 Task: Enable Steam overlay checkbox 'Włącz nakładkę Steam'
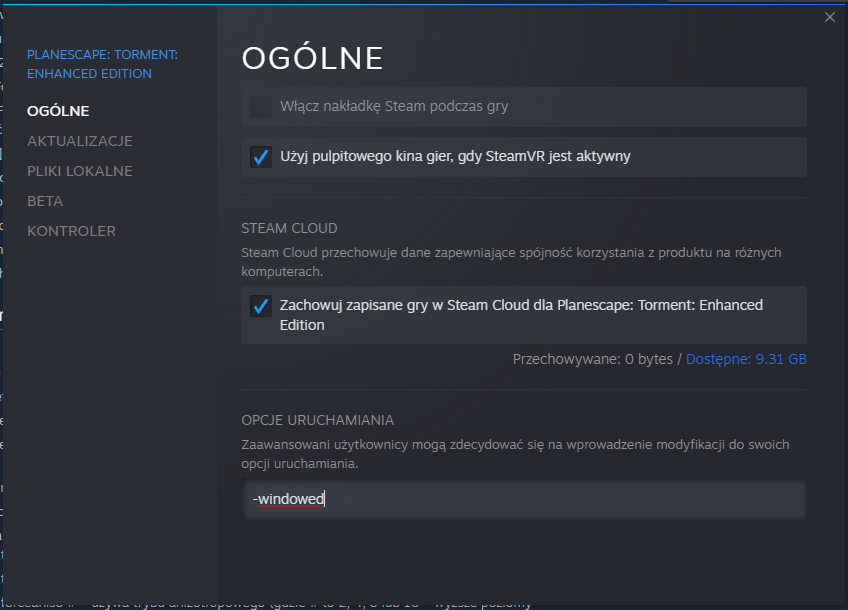click(261, 107)
